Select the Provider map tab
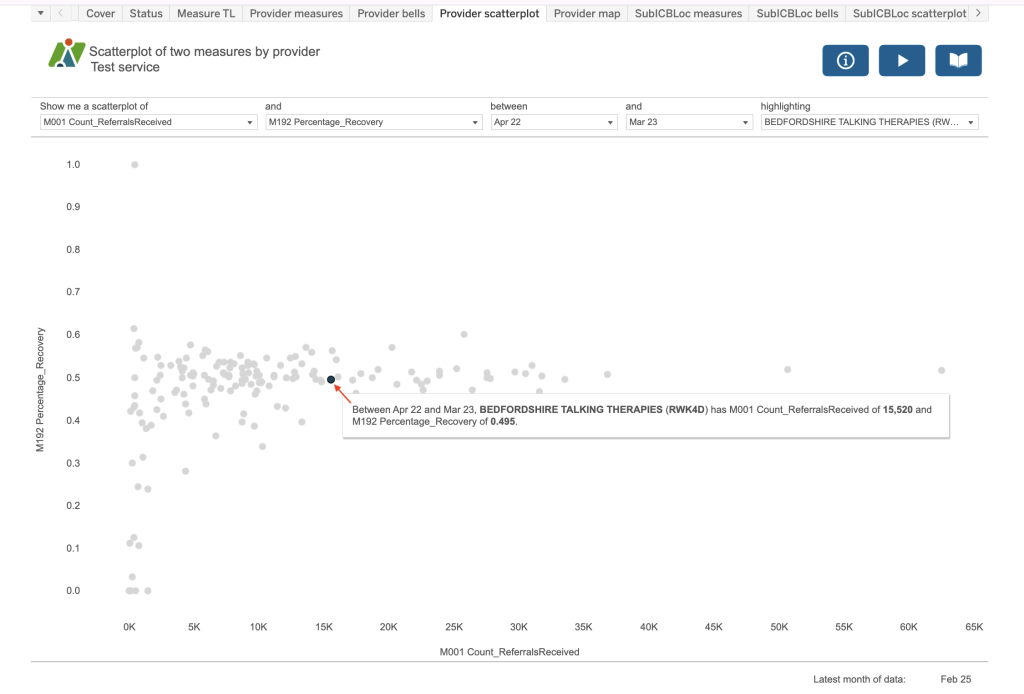 587,14
